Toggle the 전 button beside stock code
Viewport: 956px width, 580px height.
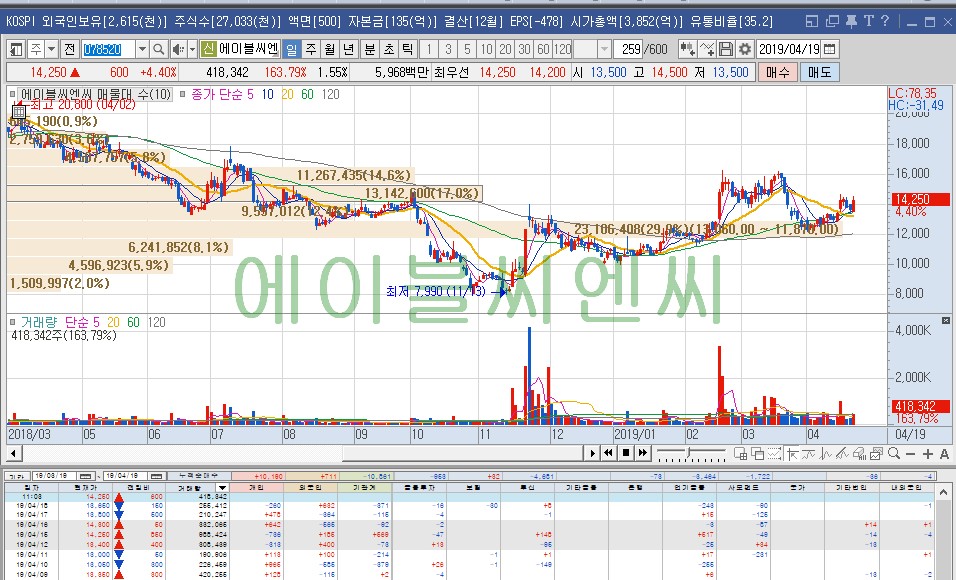pyautogui.click(x=70, y=49)
